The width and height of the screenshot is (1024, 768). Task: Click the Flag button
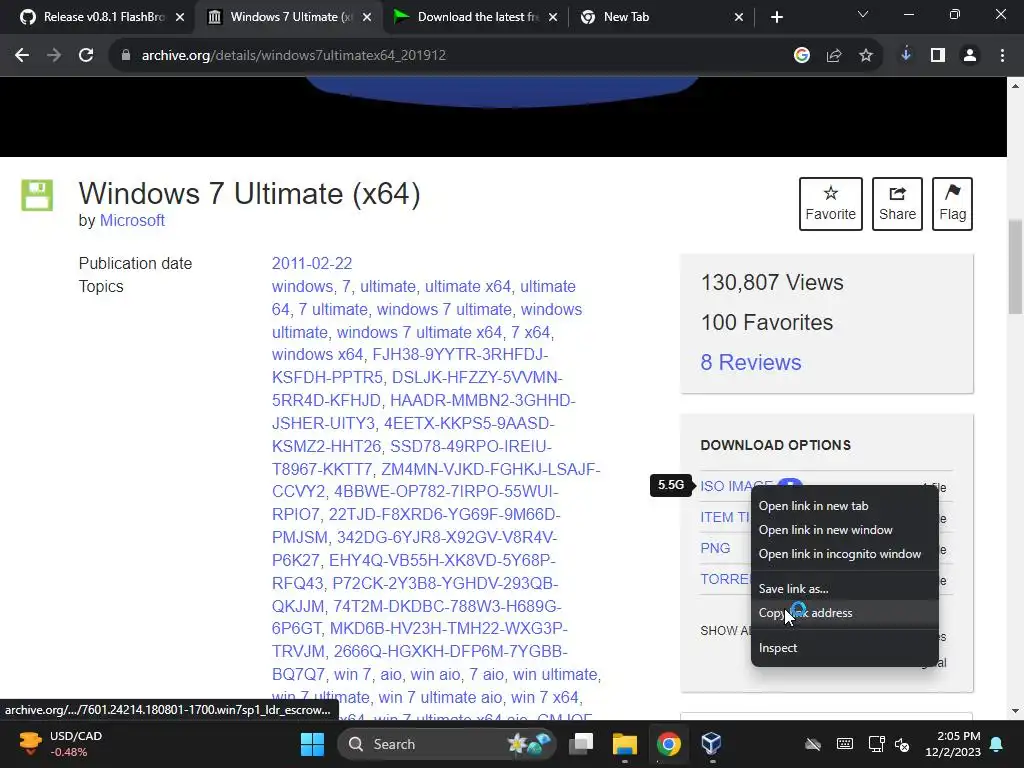952,204
